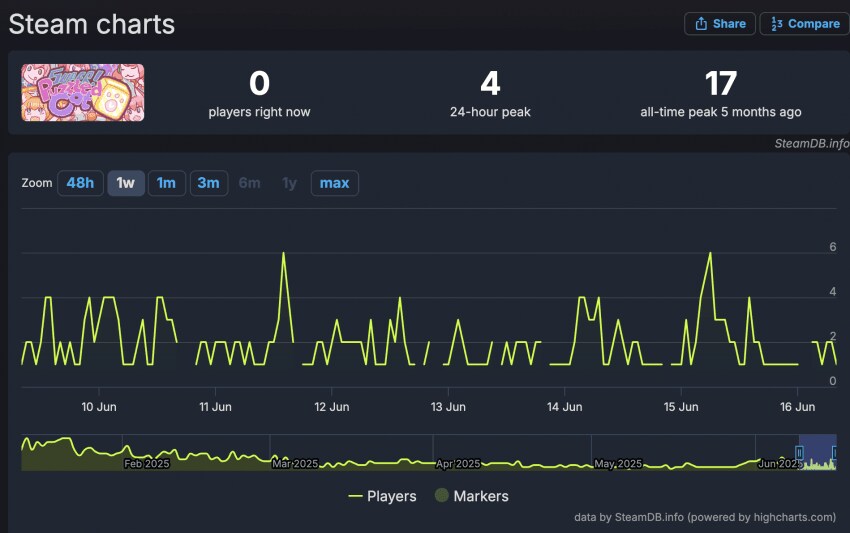Screen dimensions: 850x533
Task: Open the Compare button
Action: pyautogui.click(x=806, y=24)
